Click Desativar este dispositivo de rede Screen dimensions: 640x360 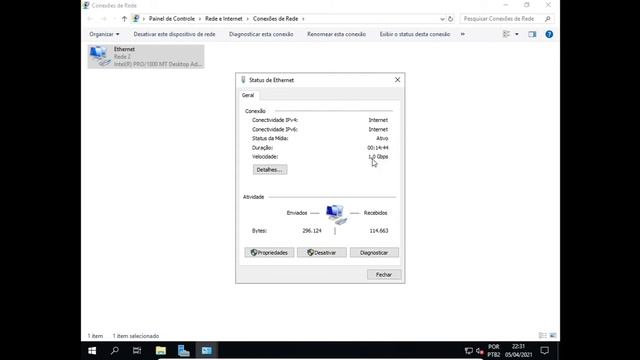click(174, 34)
